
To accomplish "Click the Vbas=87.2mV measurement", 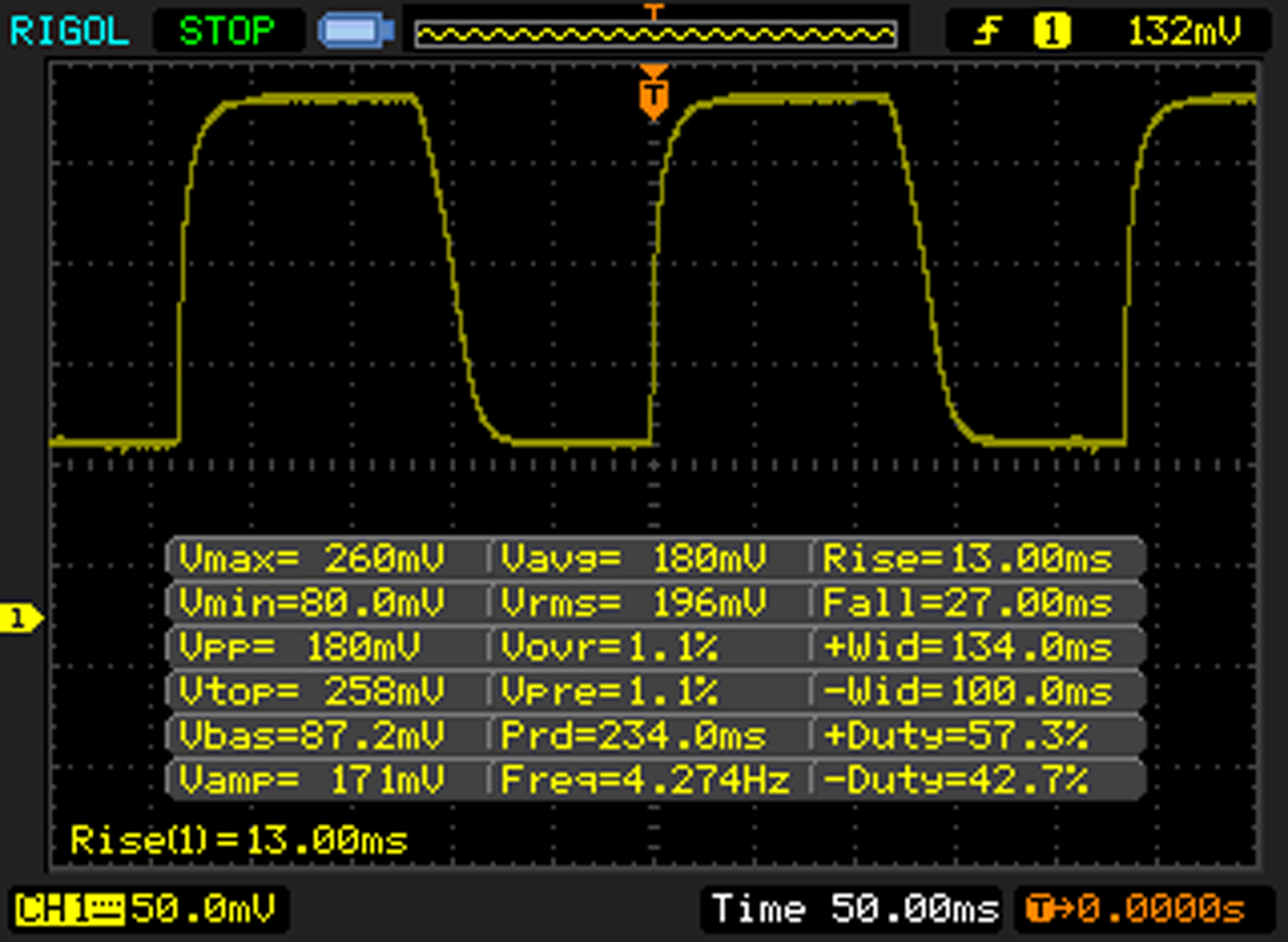I will click(312, 735).
